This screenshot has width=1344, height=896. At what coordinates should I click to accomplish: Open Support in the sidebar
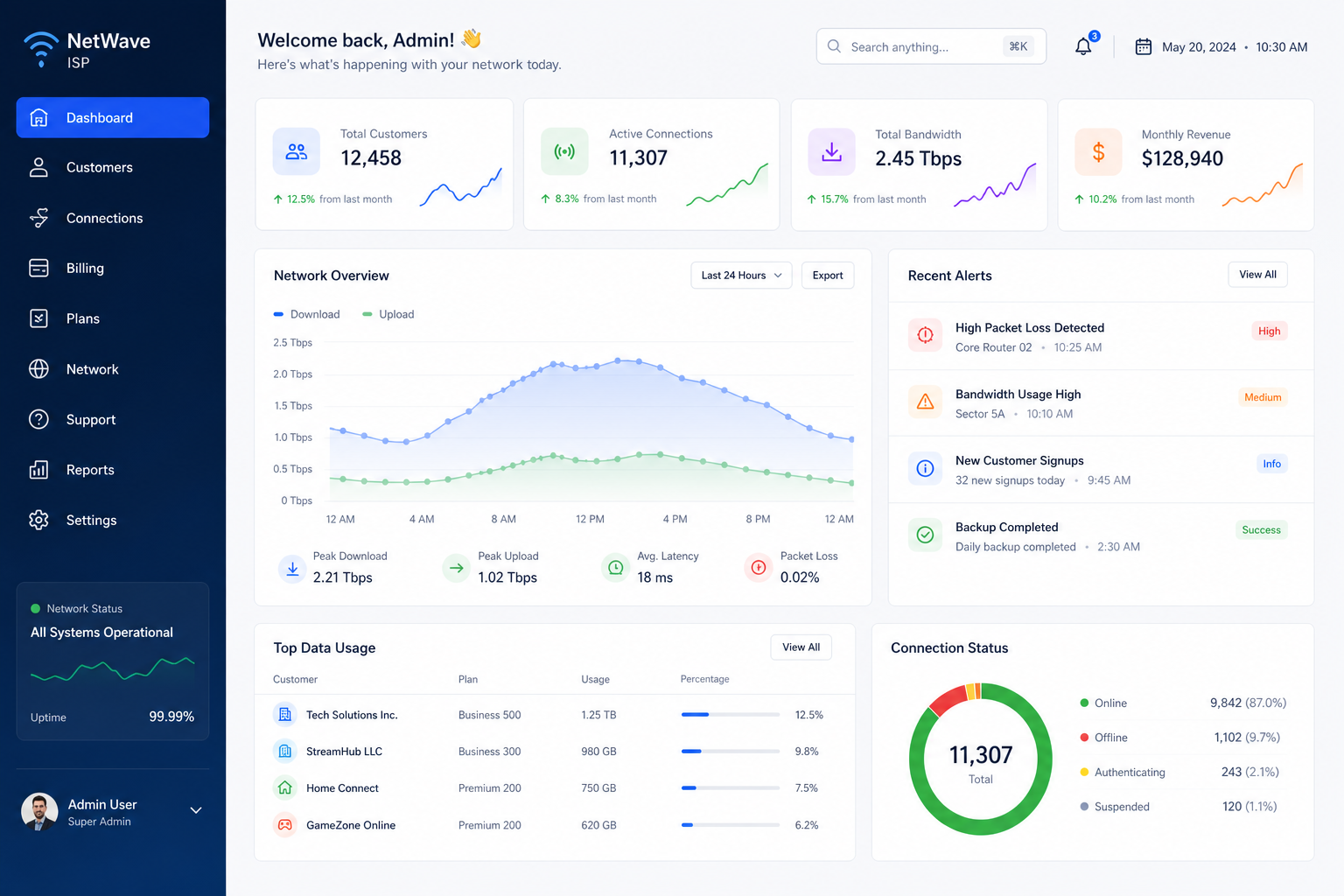113,419
